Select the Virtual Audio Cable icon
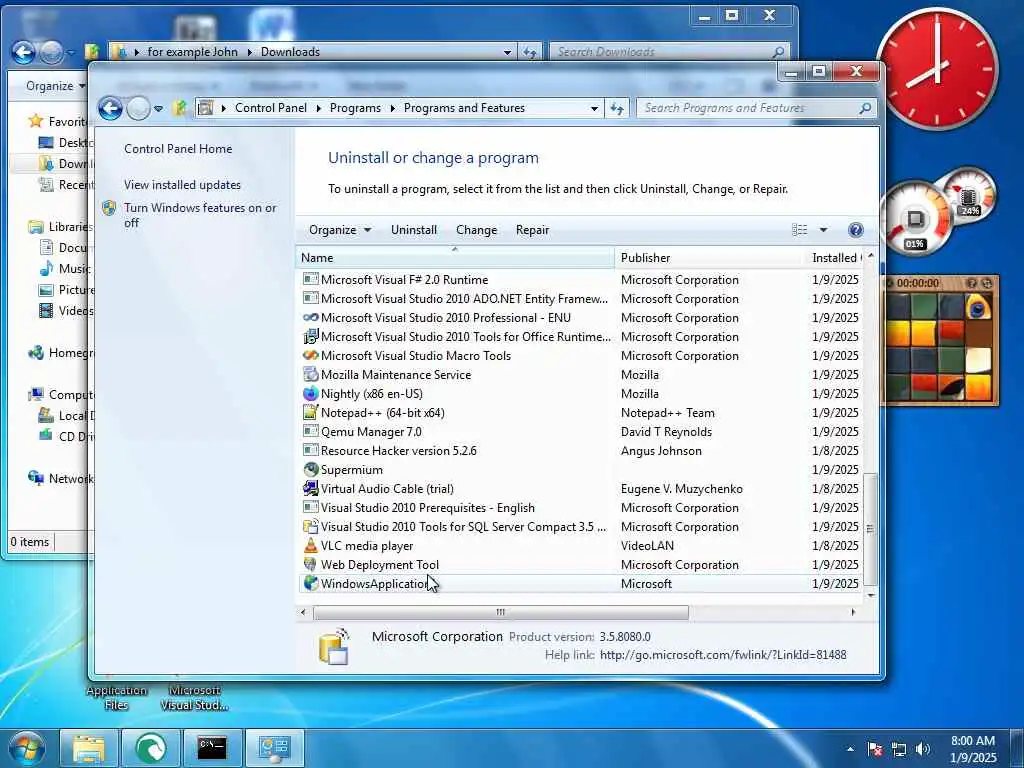 click(x=311, y=488)
